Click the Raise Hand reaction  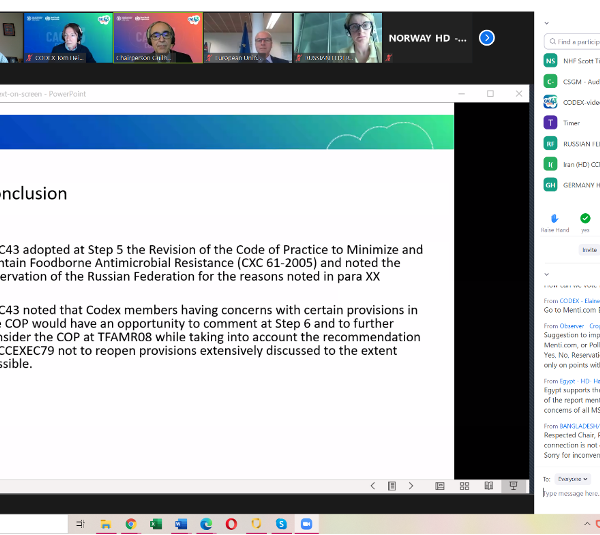coord(555,218)
